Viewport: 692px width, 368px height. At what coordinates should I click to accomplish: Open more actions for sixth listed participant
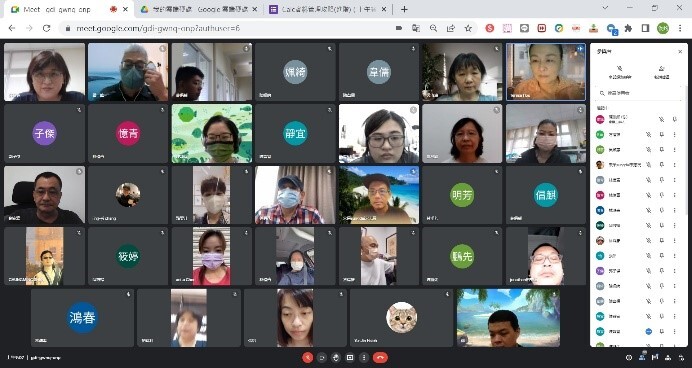pos(675,195)
